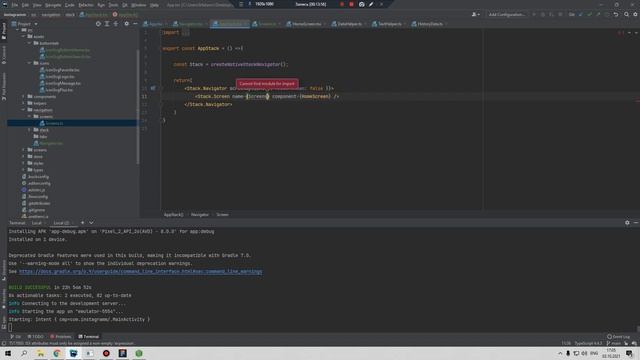Click the AppStack breadcrumb below editor
640x360 pixels.
(173, 215)
